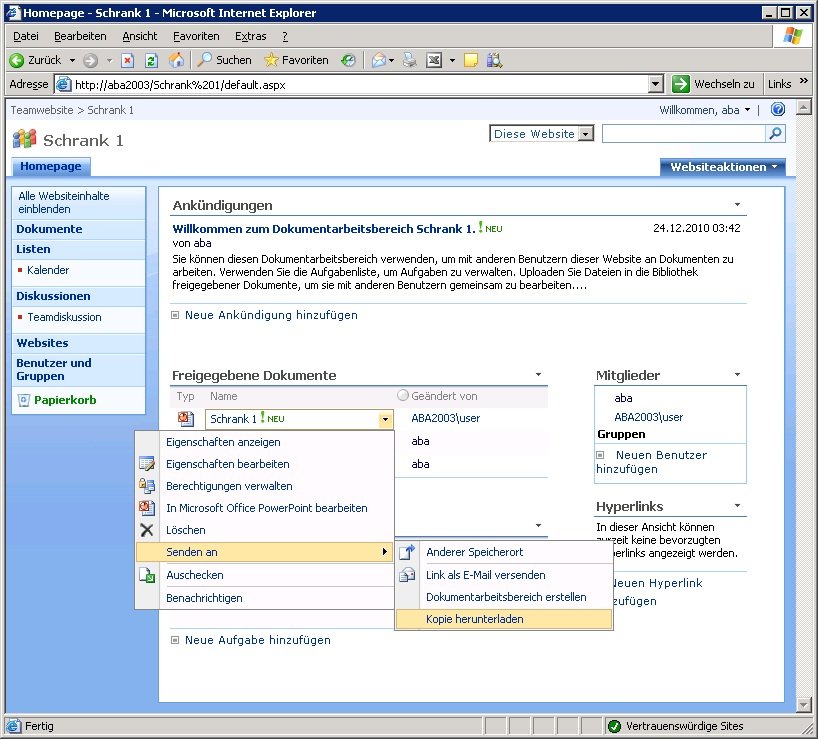818x739 pixels.
Task: Click the Internet Explorer page icon in address bar
Action: pos(63,84)
